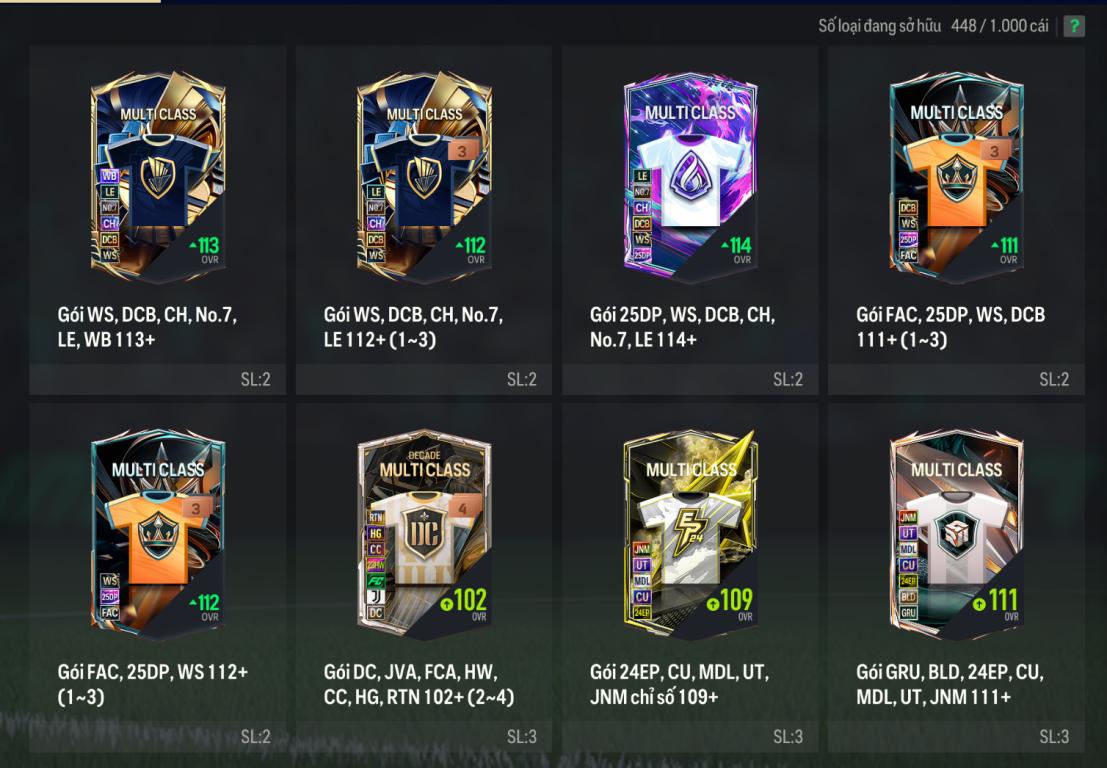
Task: Click 'Gói 25DP, WS, DCB, CH, No.7, LE 114+' label
Action: [683, 327]
